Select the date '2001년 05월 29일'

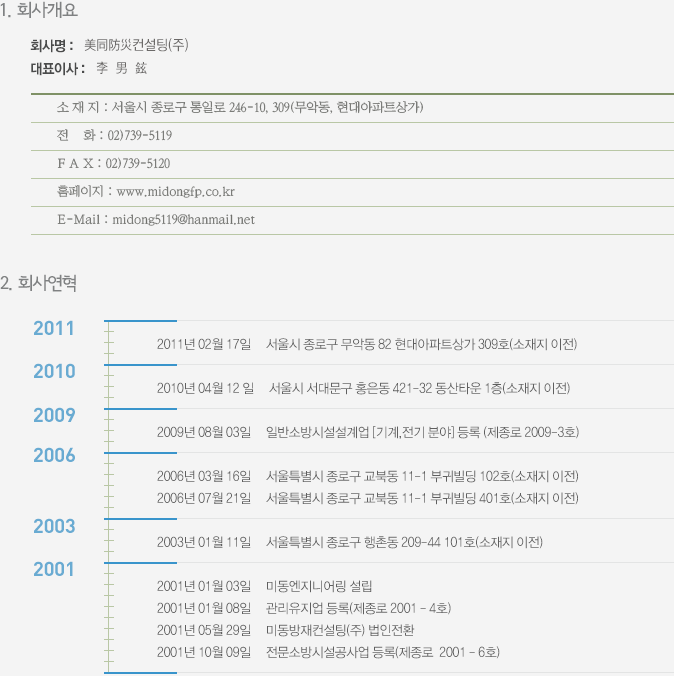(204, 630)
